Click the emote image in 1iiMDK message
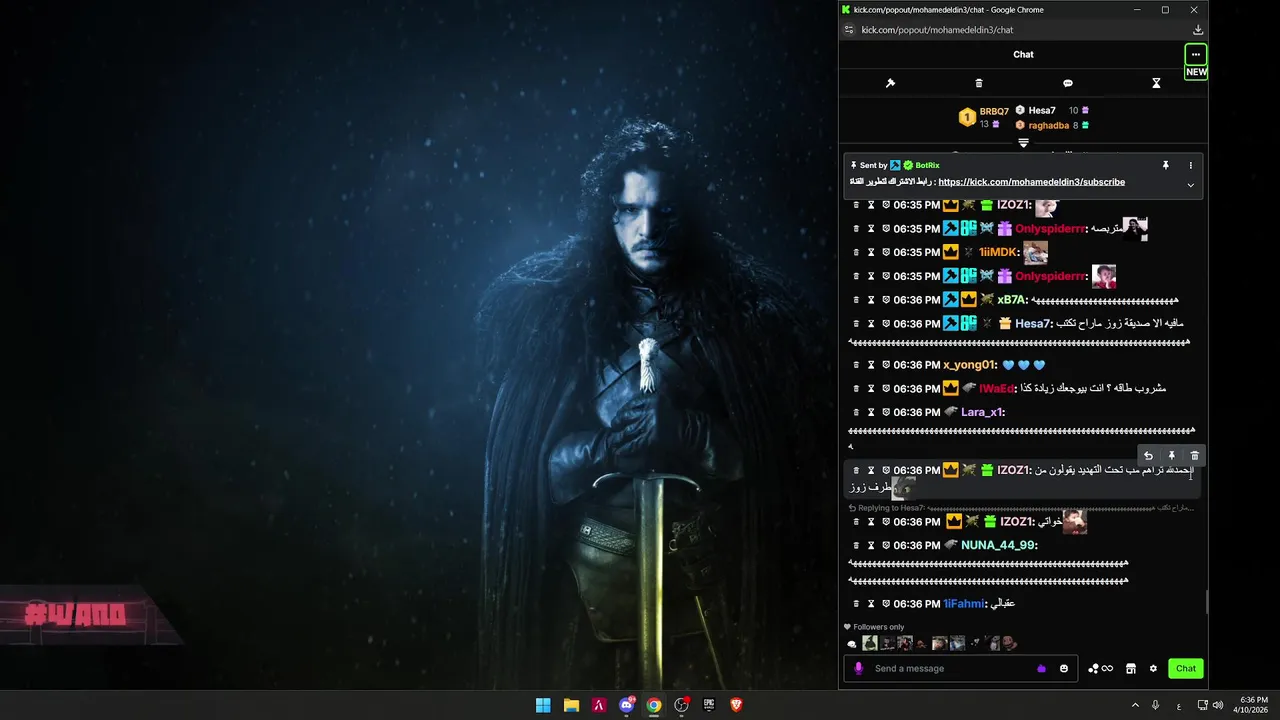Screen dimensions: 1280x720 coord(1035,253)
